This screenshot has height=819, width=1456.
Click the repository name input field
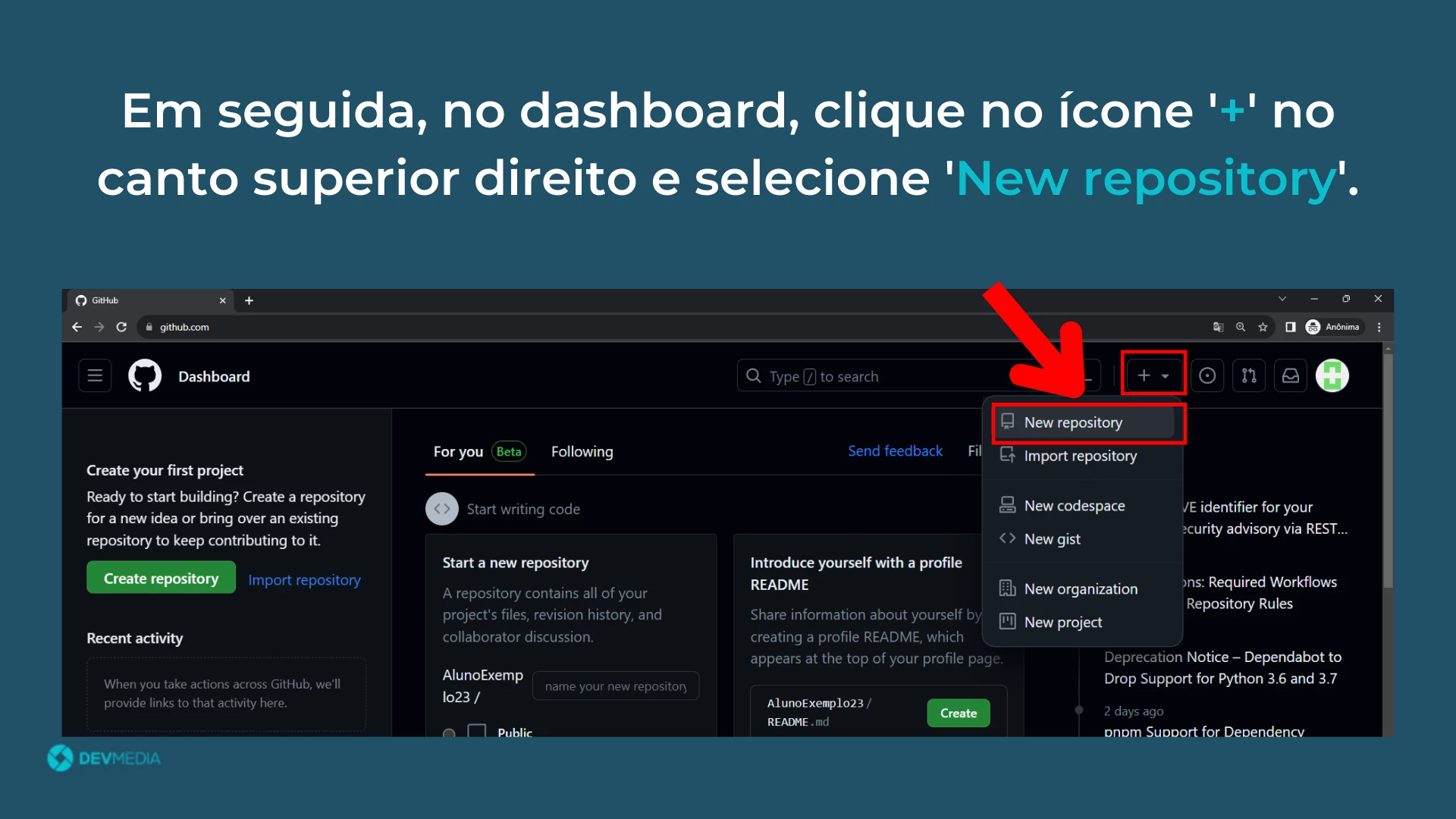(x=615, y=685)
